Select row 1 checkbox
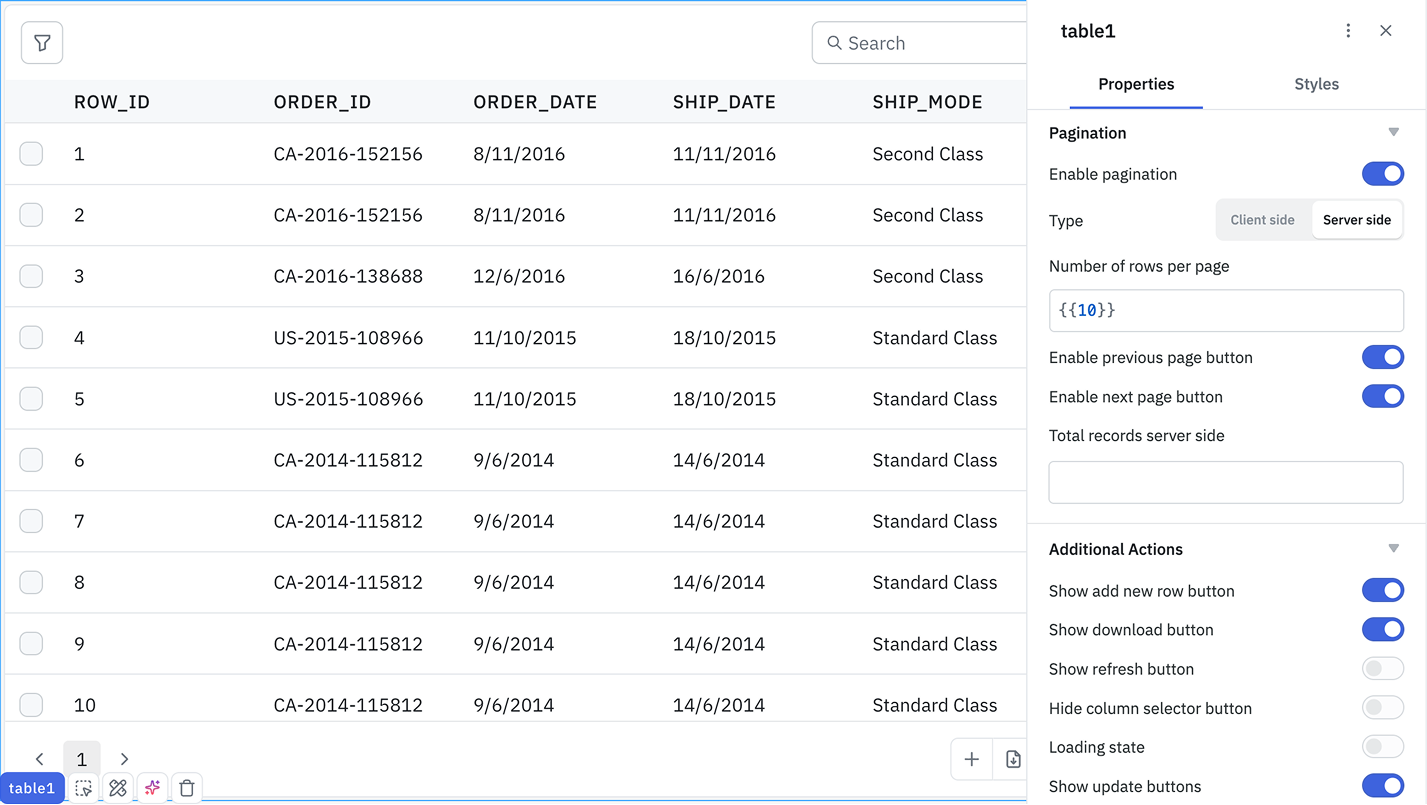1427x805 pixels. [31, 154]
